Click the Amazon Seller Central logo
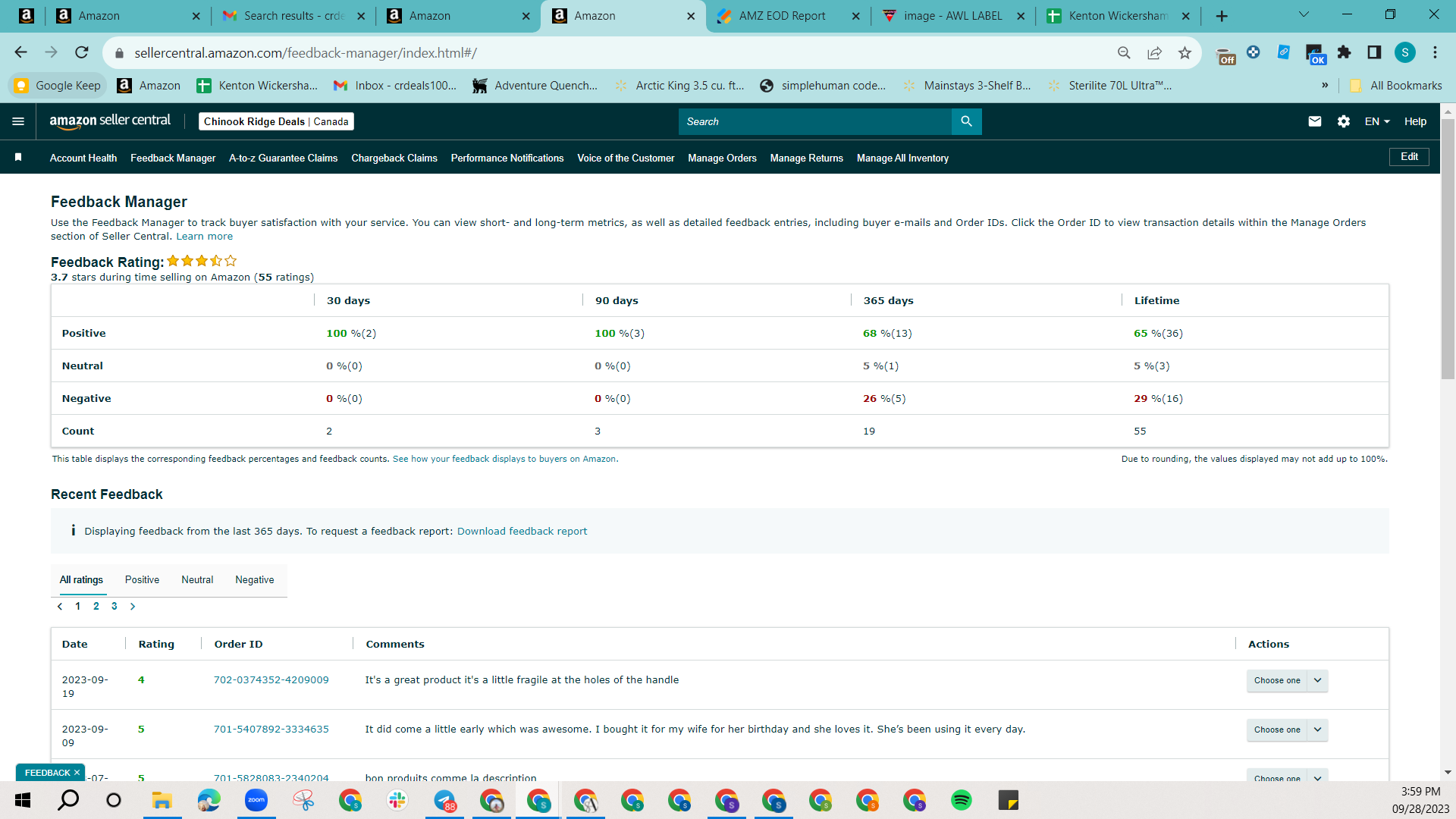Image resolution: width=1456 pixels, height=819 pixels. [x=110, y=121]
